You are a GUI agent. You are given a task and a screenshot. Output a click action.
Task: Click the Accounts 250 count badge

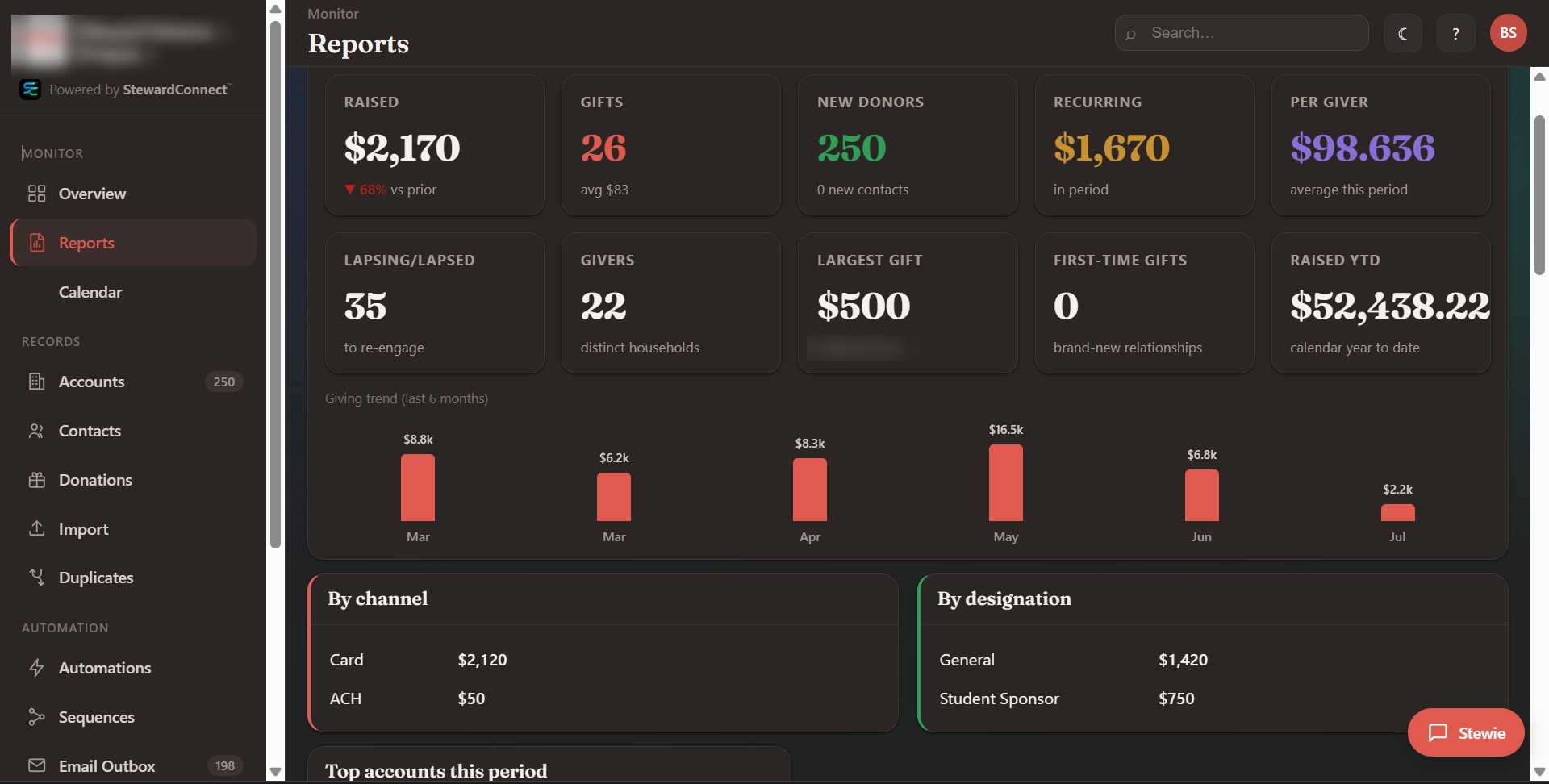tap(224, 382)
